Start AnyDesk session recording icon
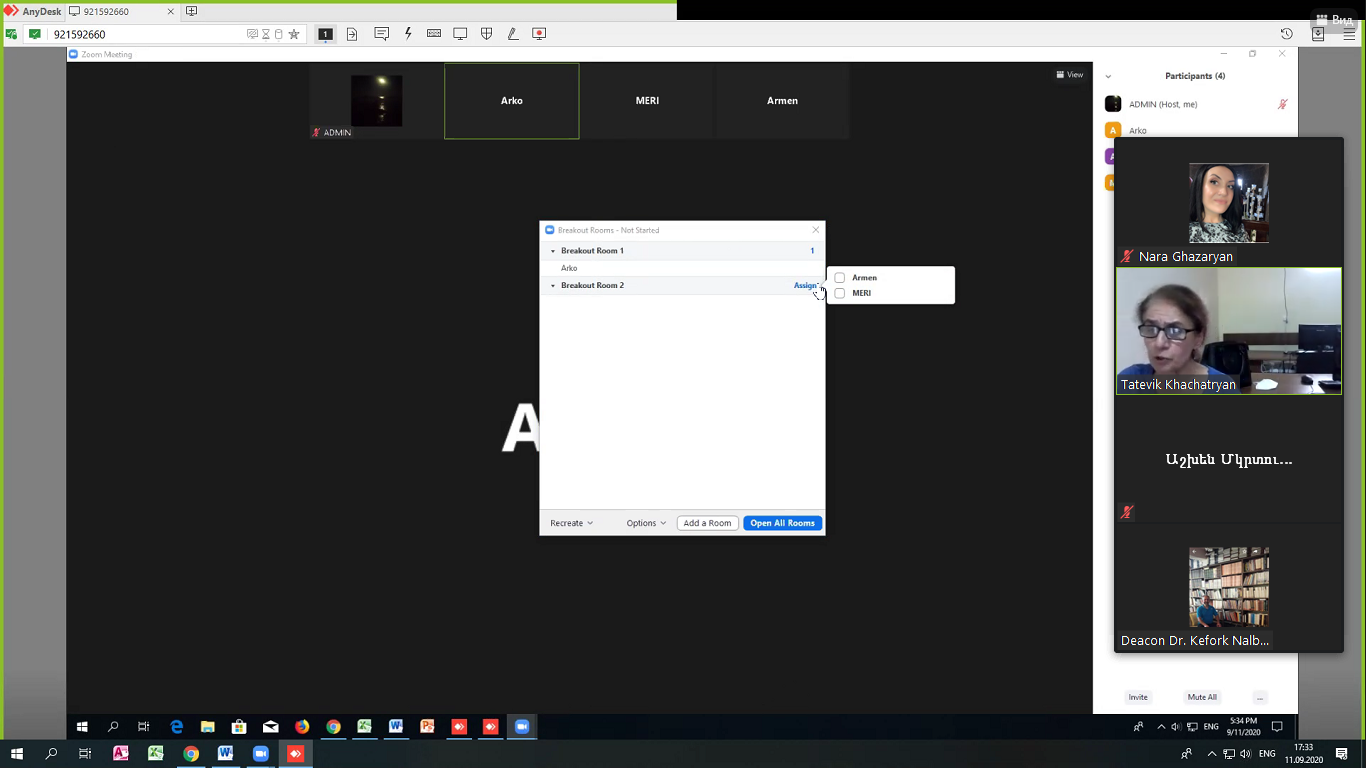This screenshot has width=1366, height=768. [539, 34]
